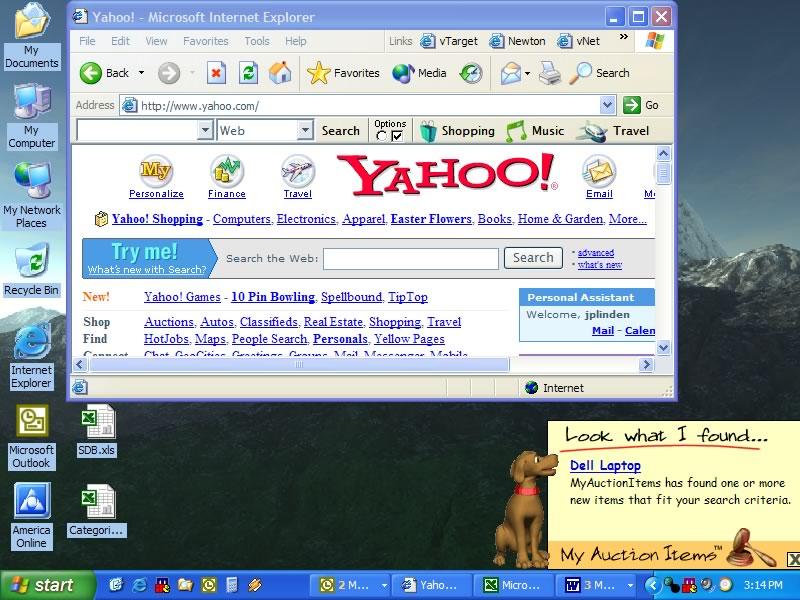Select My Computer desktop icon

(32, 116)
